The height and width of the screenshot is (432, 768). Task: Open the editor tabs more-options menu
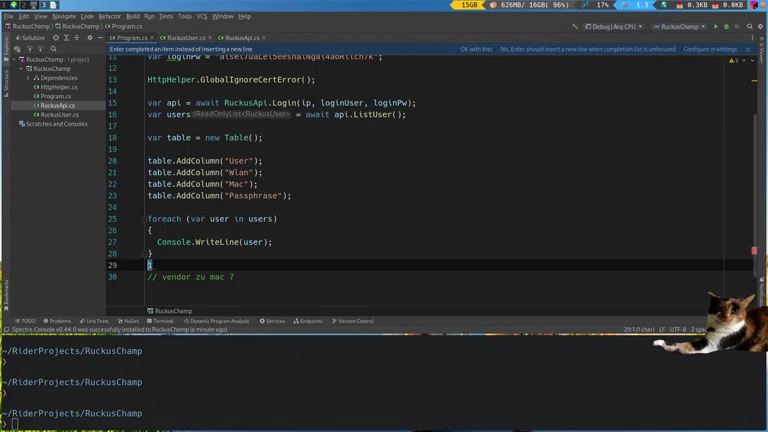pyautogui.click(x=752, y=38)
